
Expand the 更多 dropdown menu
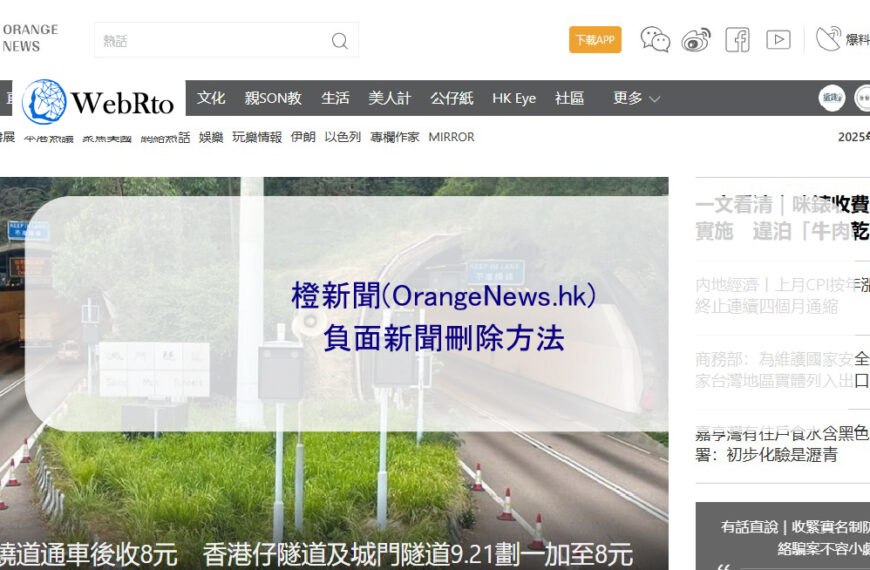coord(636,98)
